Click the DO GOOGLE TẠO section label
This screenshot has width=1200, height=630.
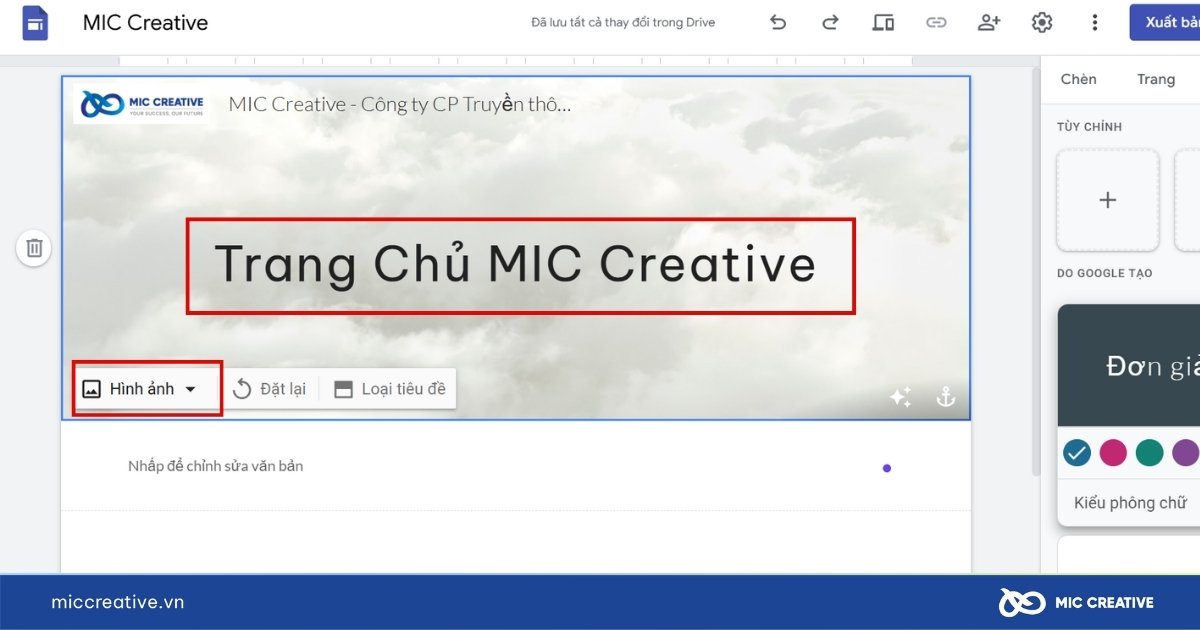click(1104, 273)
